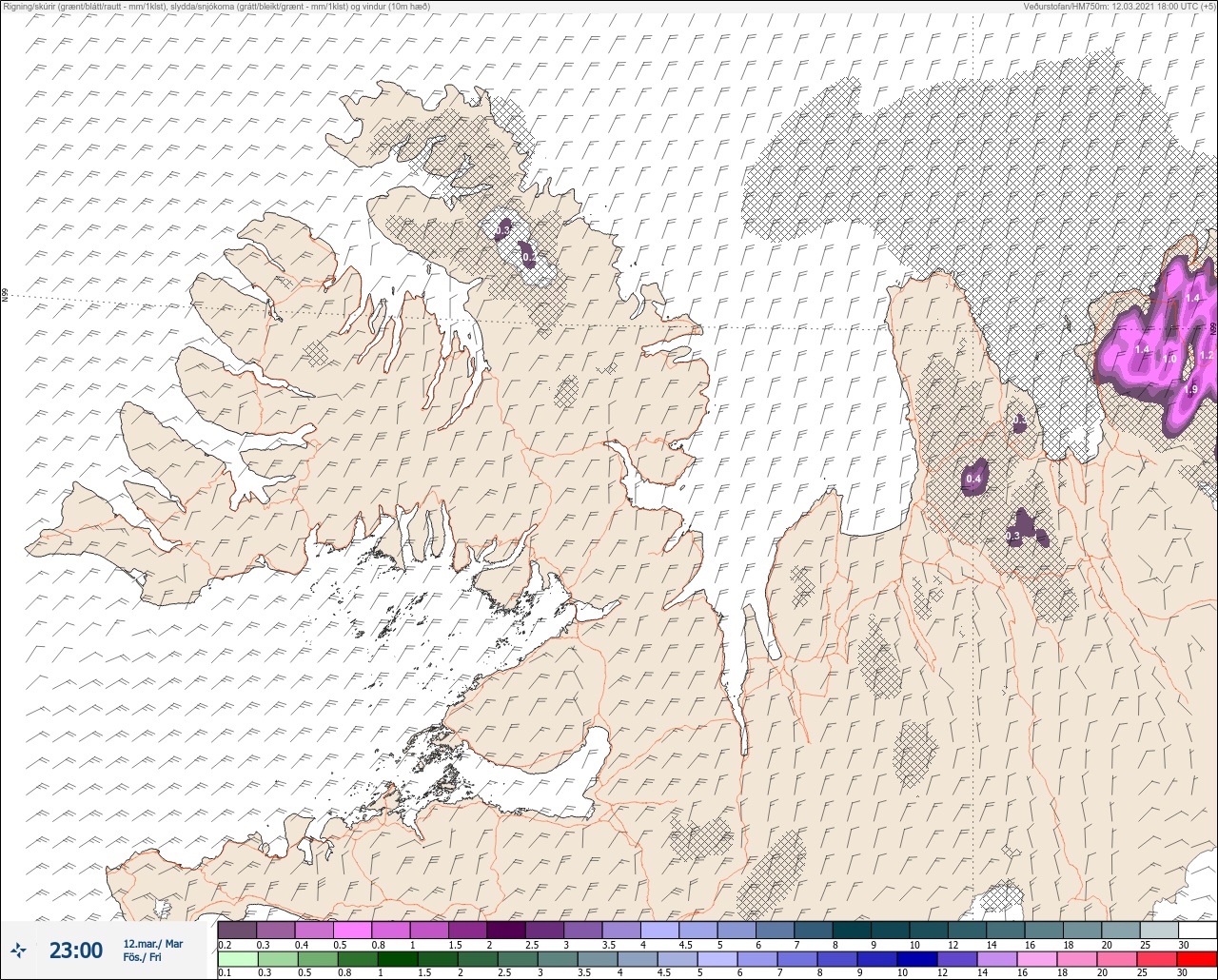Select bottom legend row swatch above 3.5
Screen dimensions: 1218x980
pos(597,958)
